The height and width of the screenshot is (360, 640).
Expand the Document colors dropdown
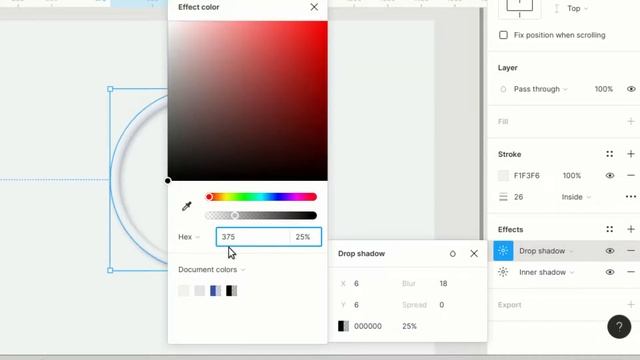[x=211, y=270]
